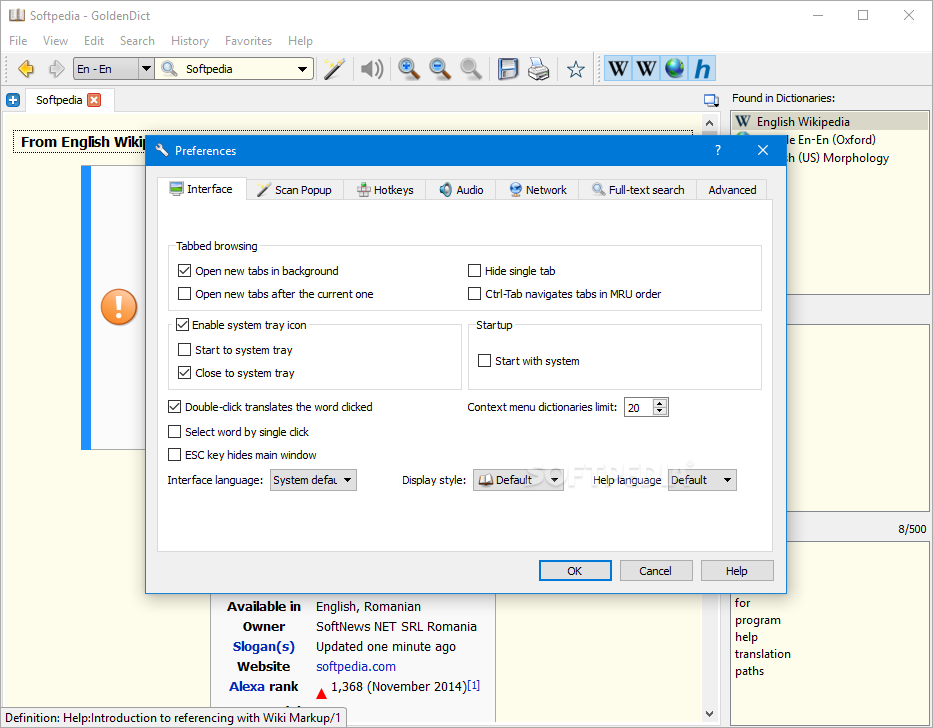Screen dimensions: 933x728
Task: Click the Preferences dialog question mark help
Action: 718,150
